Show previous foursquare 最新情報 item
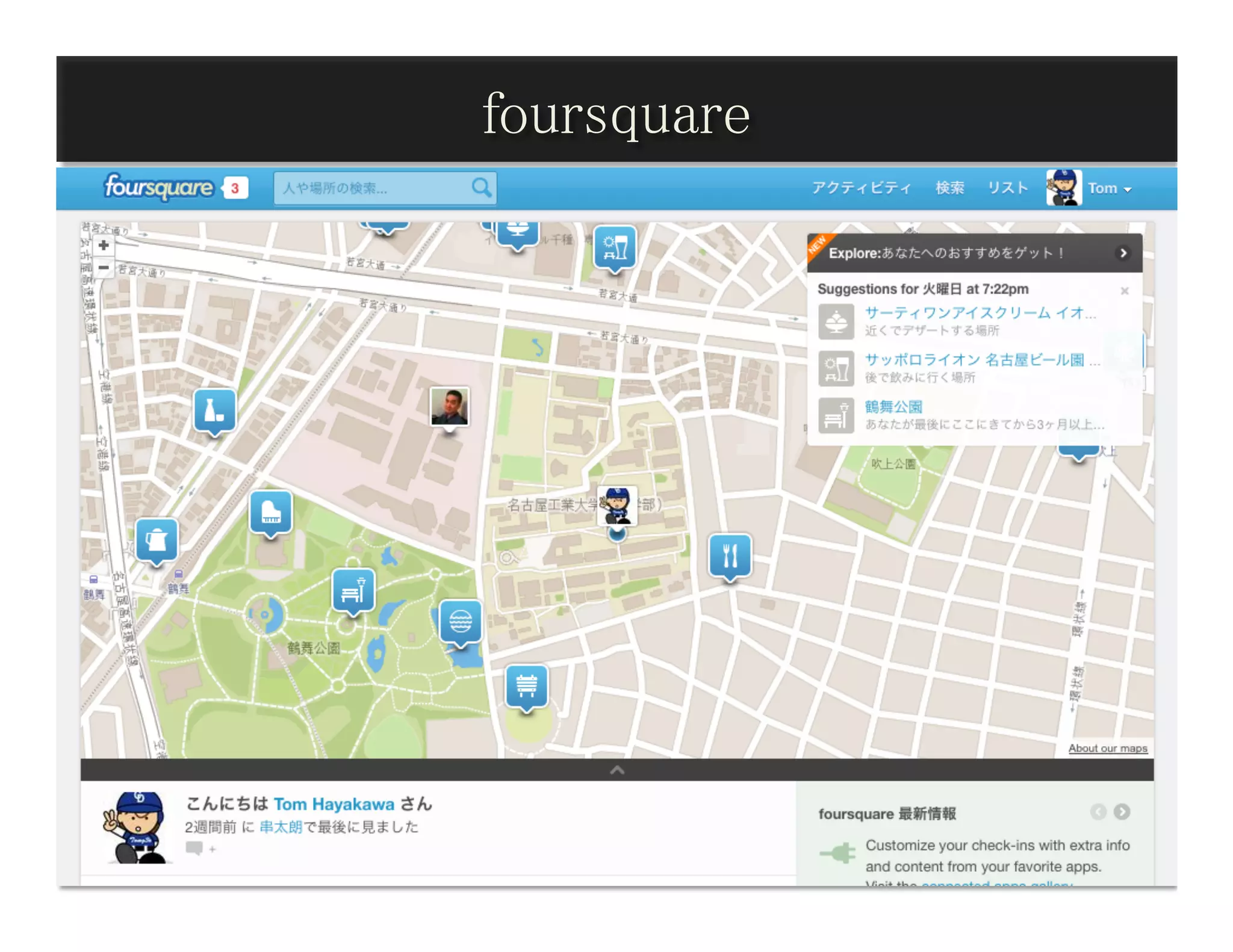This screenshot has width=1233, height=952. pos(1098,812)
